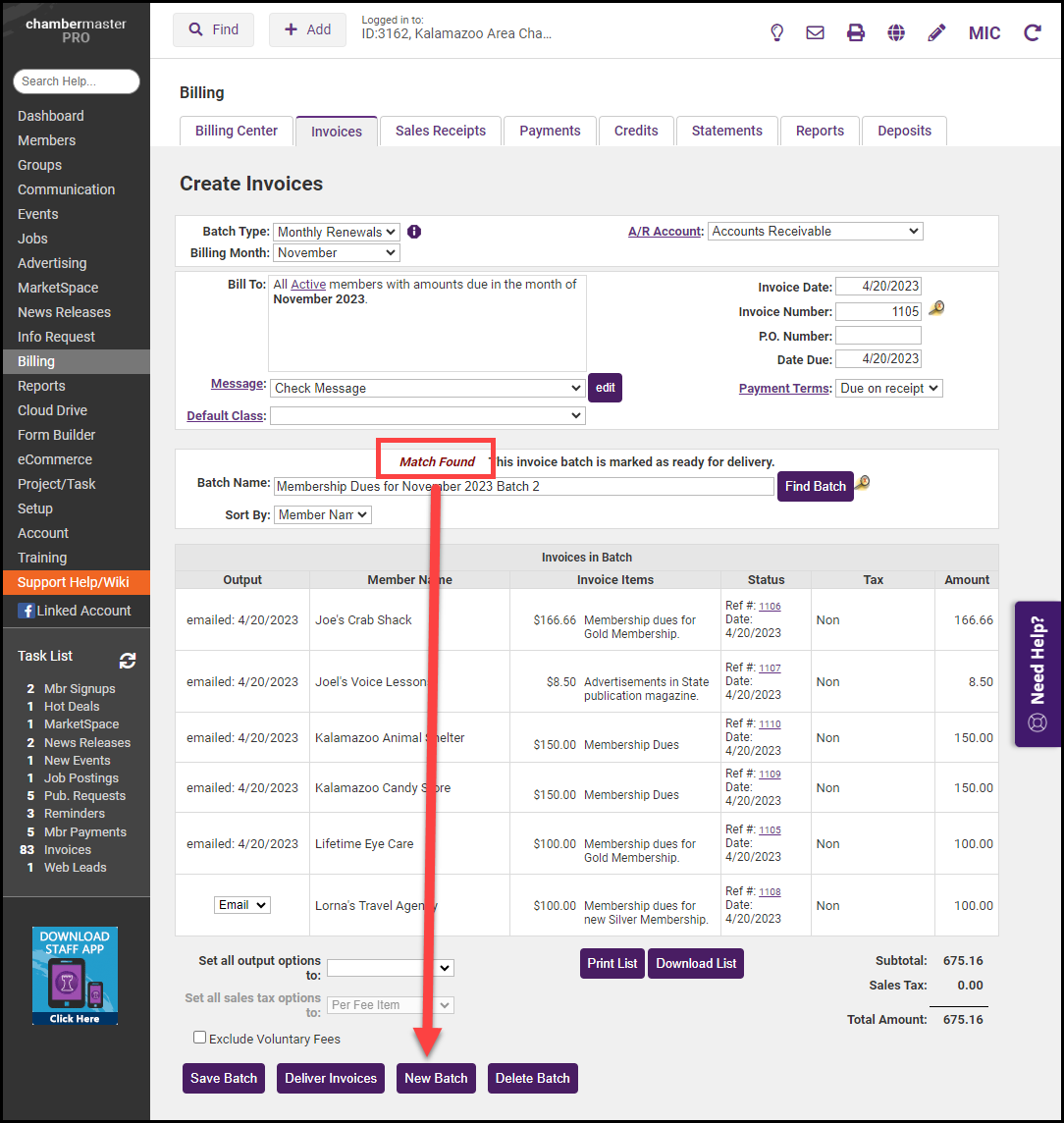
Task: Click the pencil edit icon in header
Action: coord(936,32)
